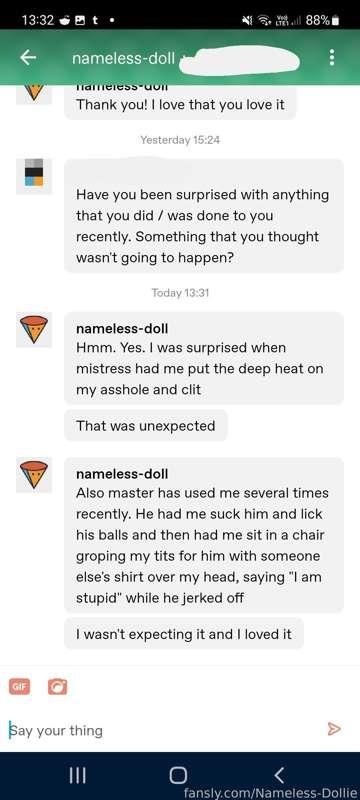
Task: Tap the Android navigation back chevron
Action: click(x=279, y=776)
